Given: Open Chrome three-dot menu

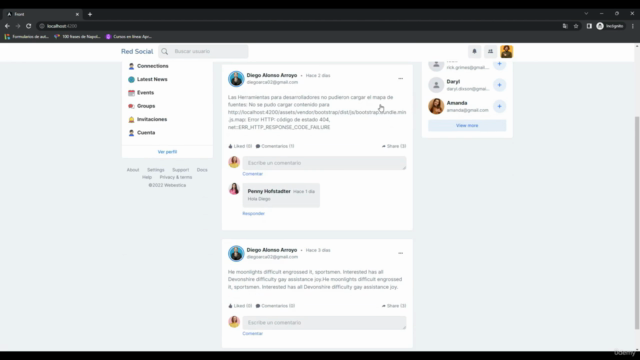Looking at the screenshot, I should tap(633, 26).
